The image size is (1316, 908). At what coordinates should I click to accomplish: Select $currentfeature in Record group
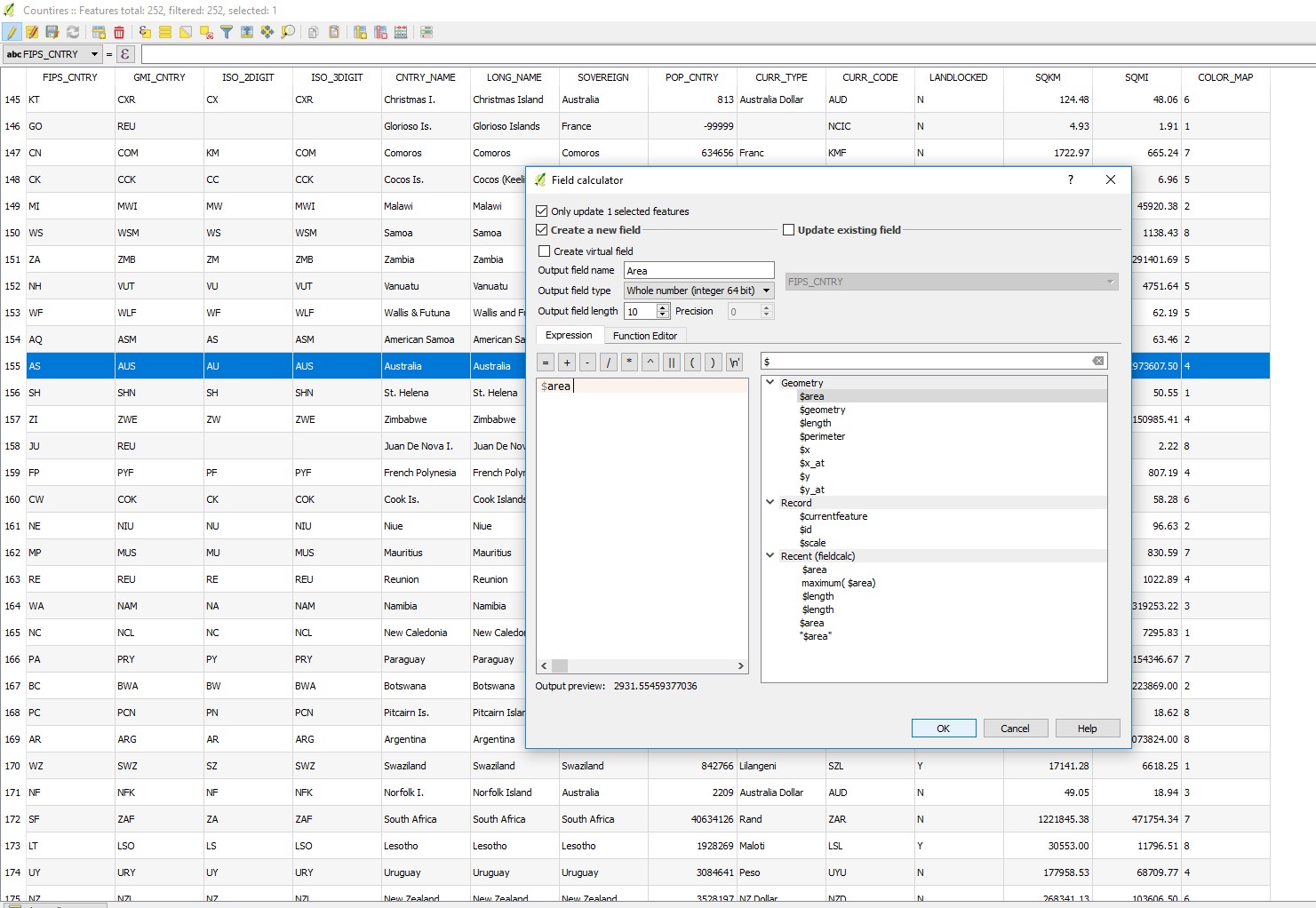pyautogui.click(x=833, y=516)
